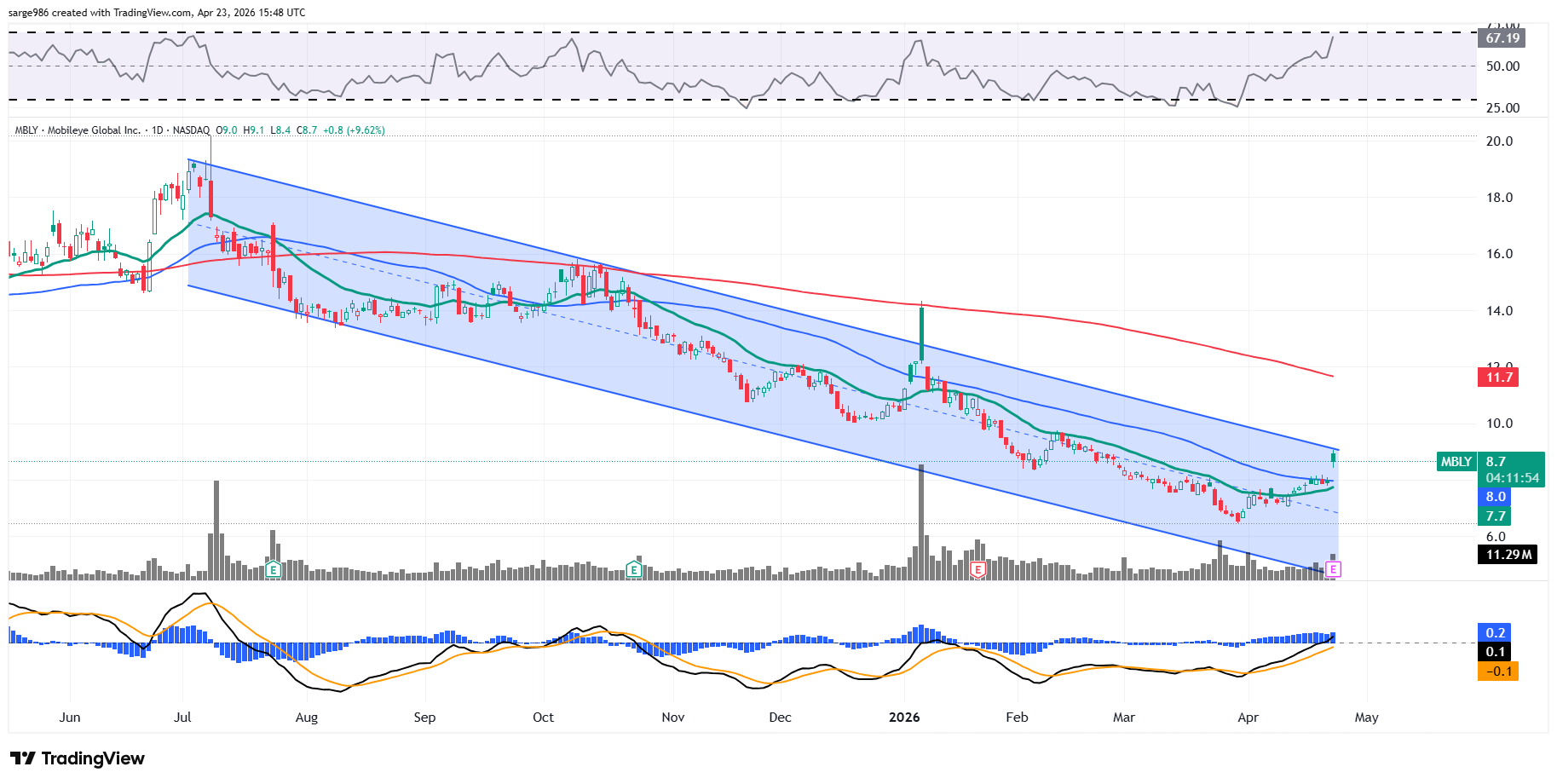The height and width of the screenshot is (784, 1557).
Task: Click the blue 0.2 MACD histogram label
Action: (1495, 633)
